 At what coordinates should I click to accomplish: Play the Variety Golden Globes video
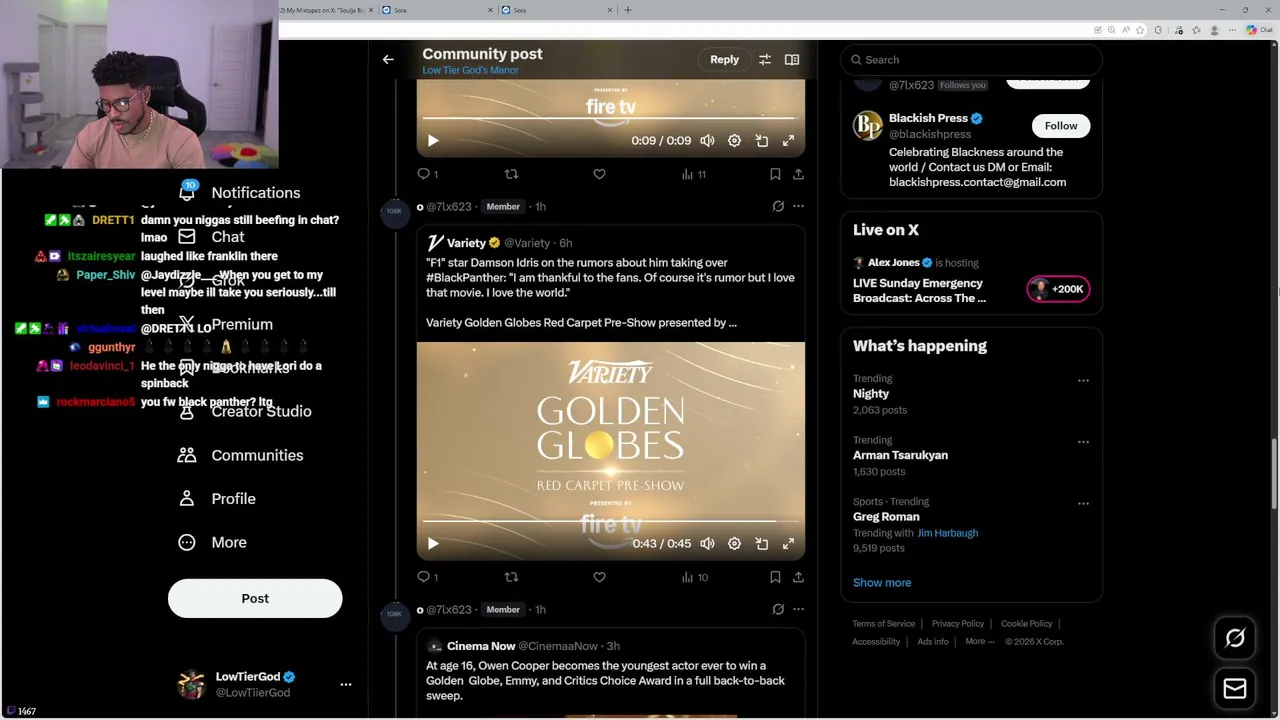(x=433, y=543)
